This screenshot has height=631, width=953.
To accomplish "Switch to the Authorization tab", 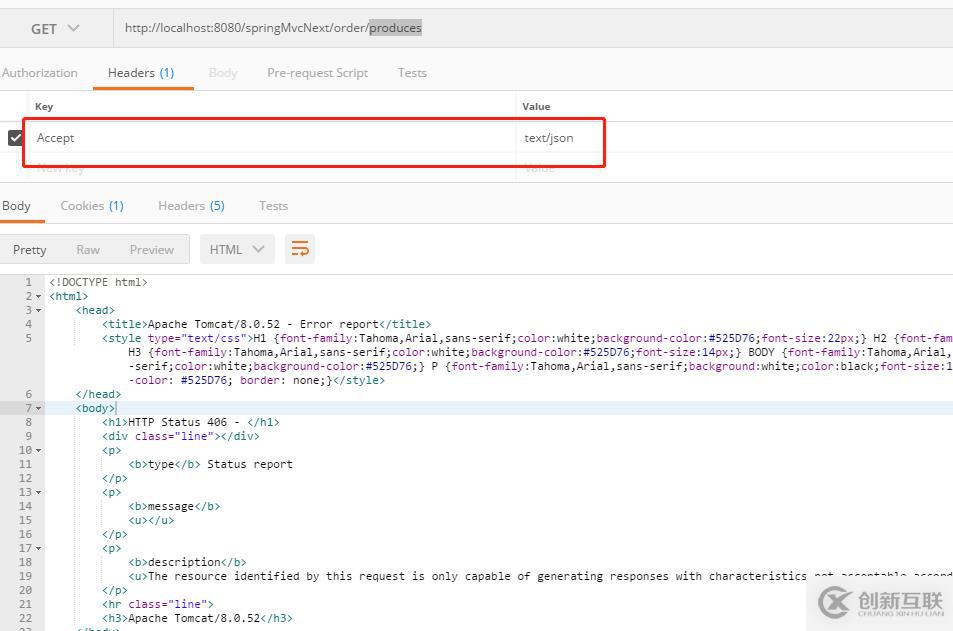I will [x=40, y=73].
